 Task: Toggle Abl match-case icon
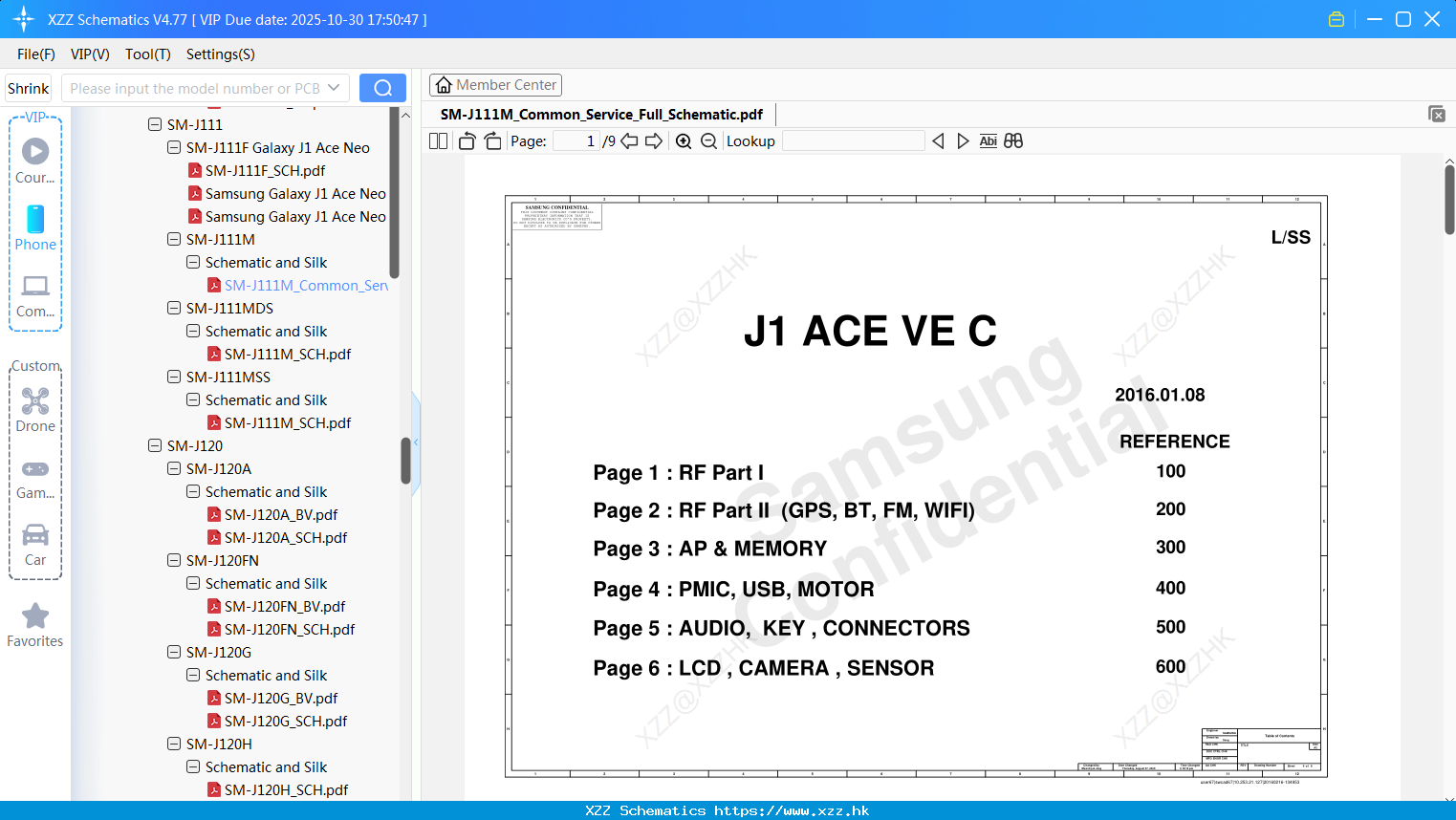click(x=989, y=140)
